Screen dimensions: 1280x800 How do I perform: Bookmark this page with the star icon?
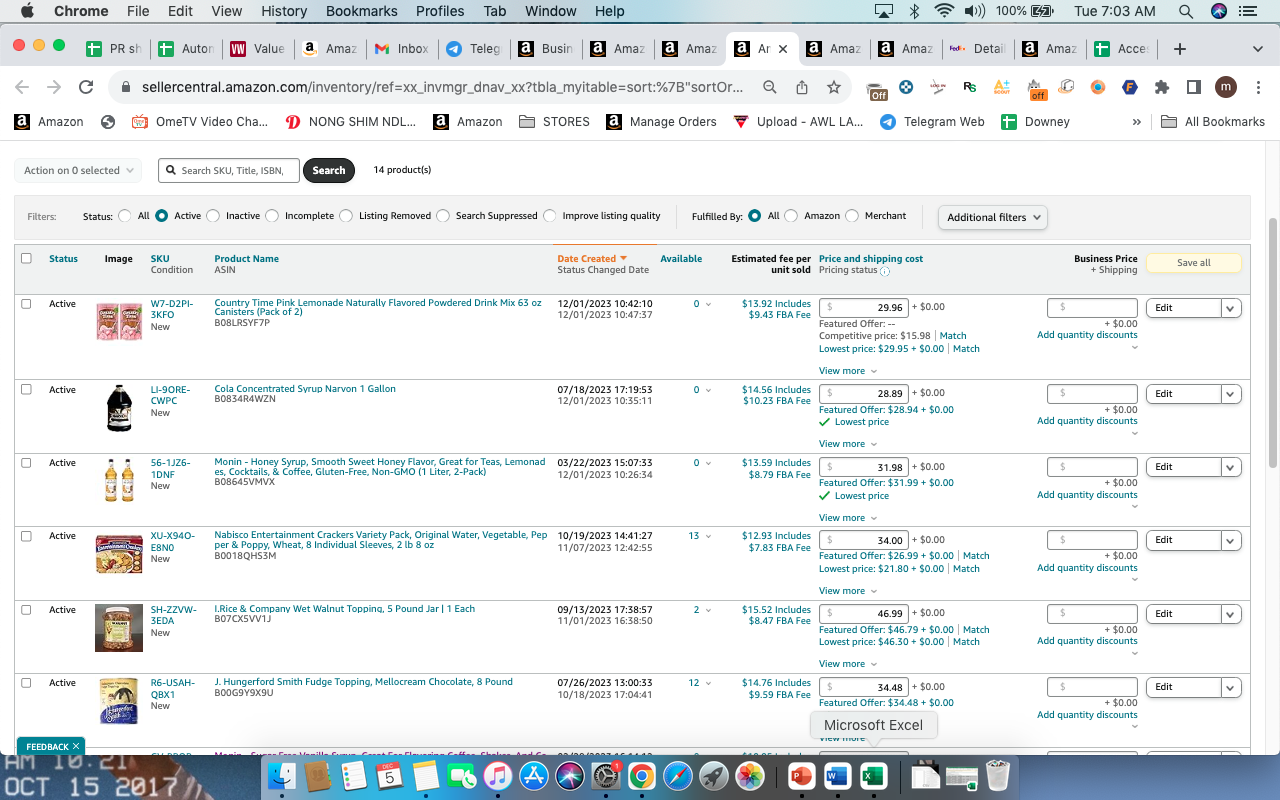point(834,87)
